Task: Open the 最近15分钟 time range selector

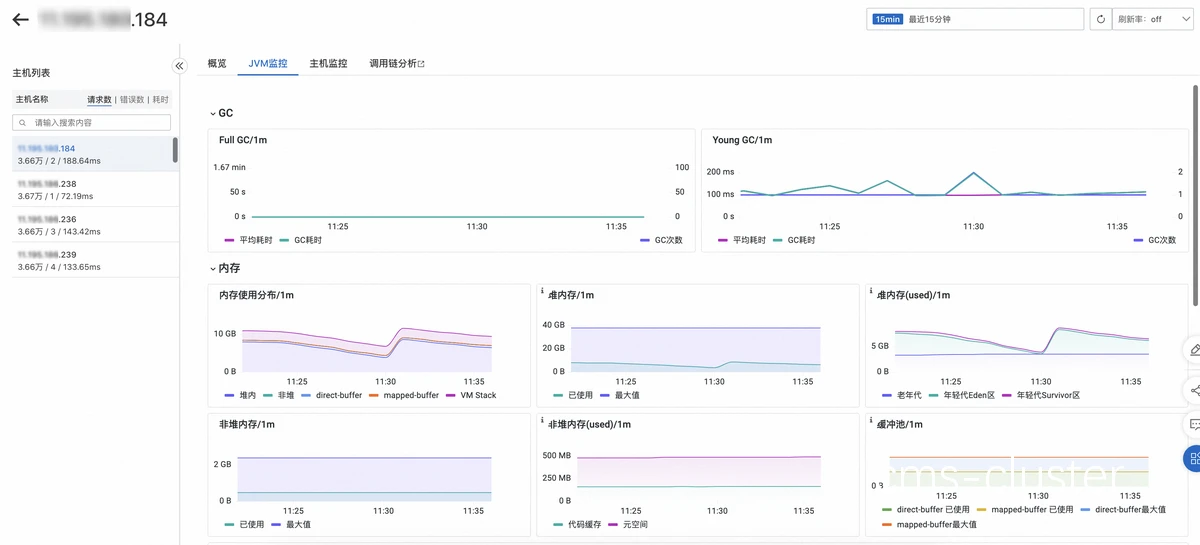Action: point(975,19)
